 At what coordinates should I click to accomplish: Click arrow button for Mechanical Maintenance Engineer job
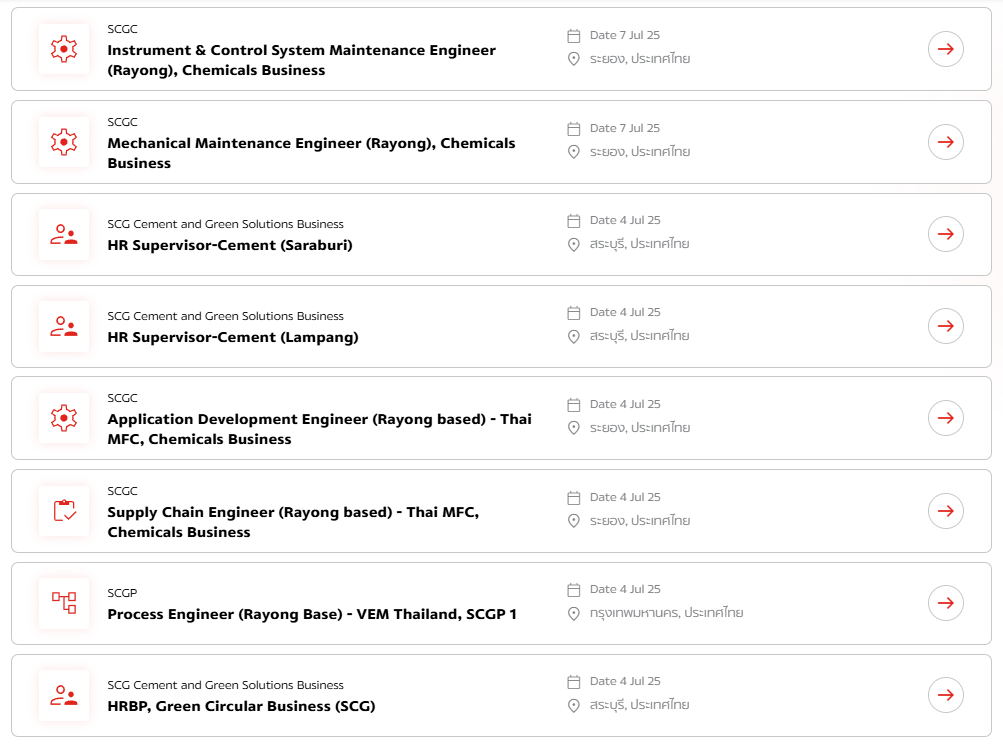click(945, 142)
